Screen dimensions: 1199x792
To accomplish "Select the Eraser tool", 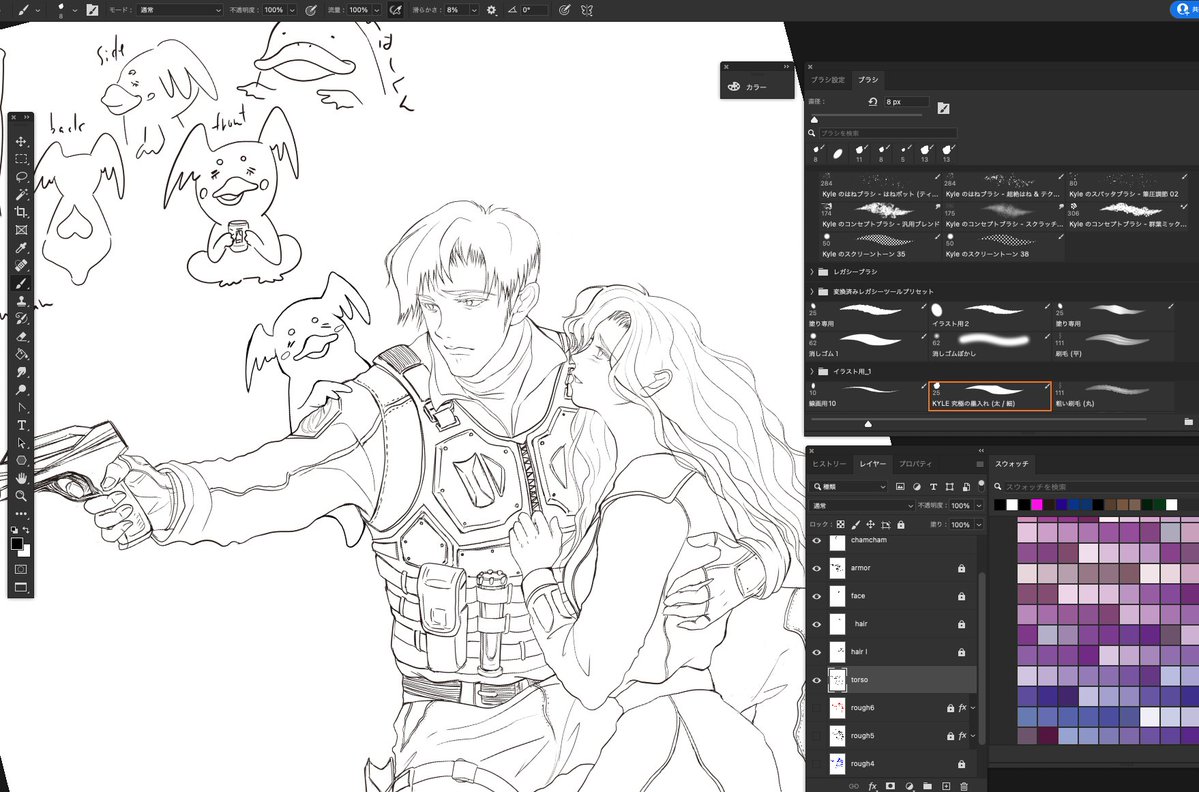I will tap(21, 336).
